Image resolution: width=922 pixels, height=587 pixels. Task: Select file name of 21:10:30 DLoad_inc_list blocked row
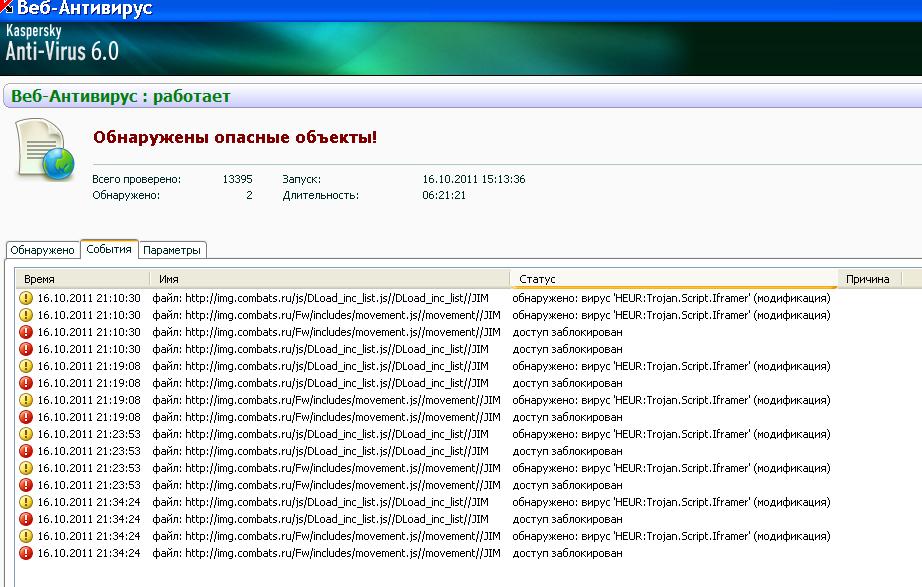click(320, 349)
